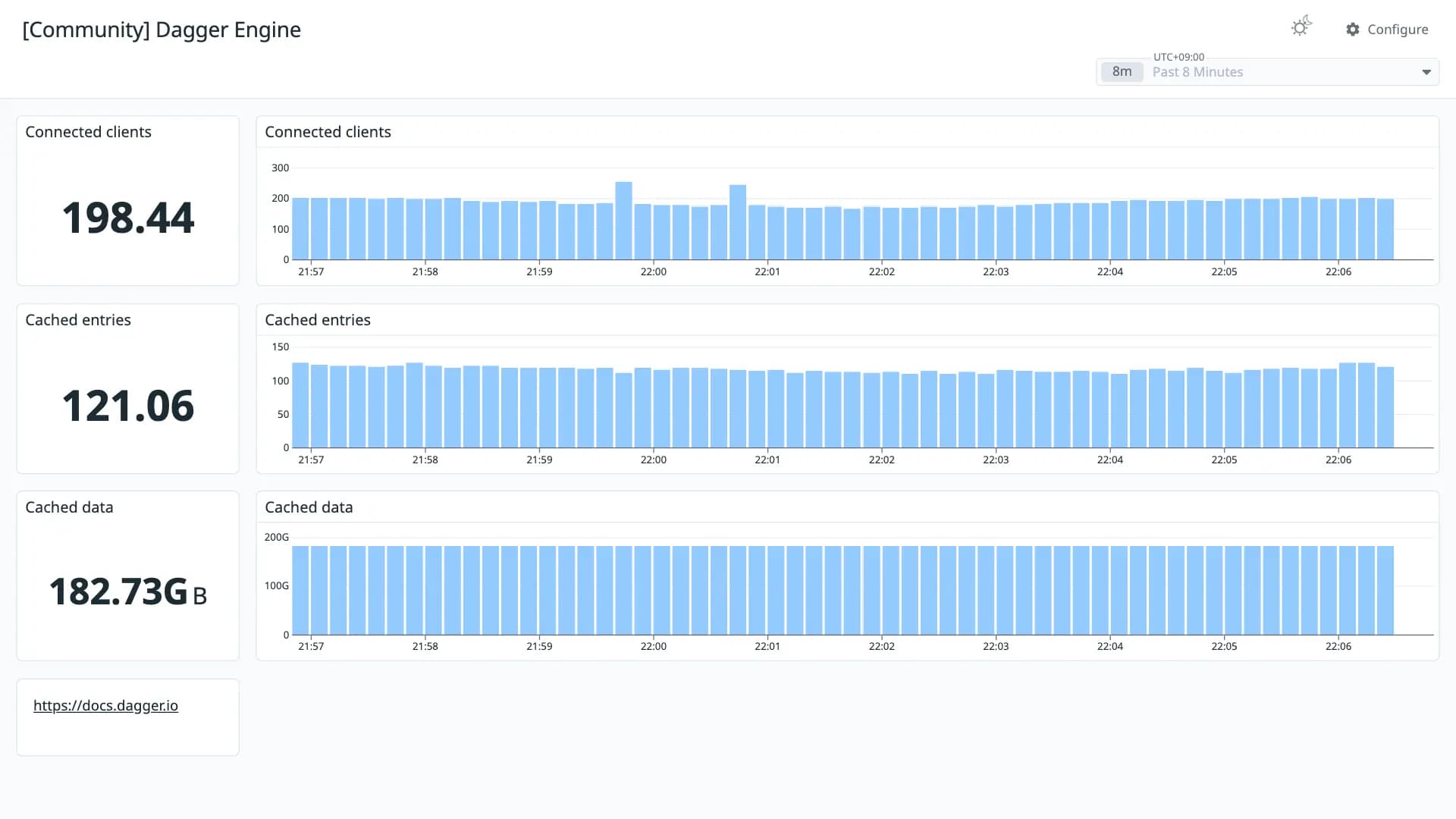Viewport: 1456px width, 819px height.
Task: Open the Configure dashboard option
Action: click(x=1387, y=29)
